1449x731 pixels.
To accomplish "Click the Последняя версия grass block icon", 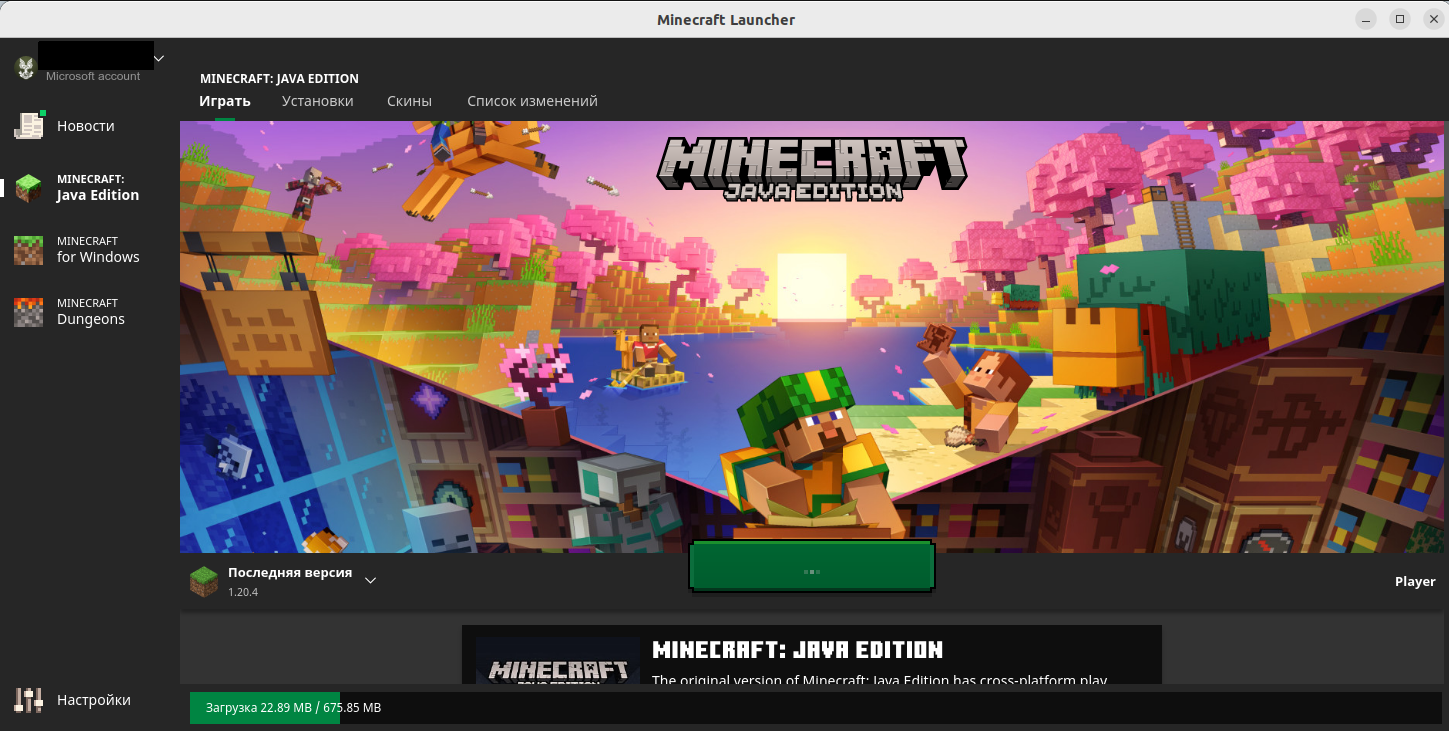I will pyautogui.click(x=204, y=582).
